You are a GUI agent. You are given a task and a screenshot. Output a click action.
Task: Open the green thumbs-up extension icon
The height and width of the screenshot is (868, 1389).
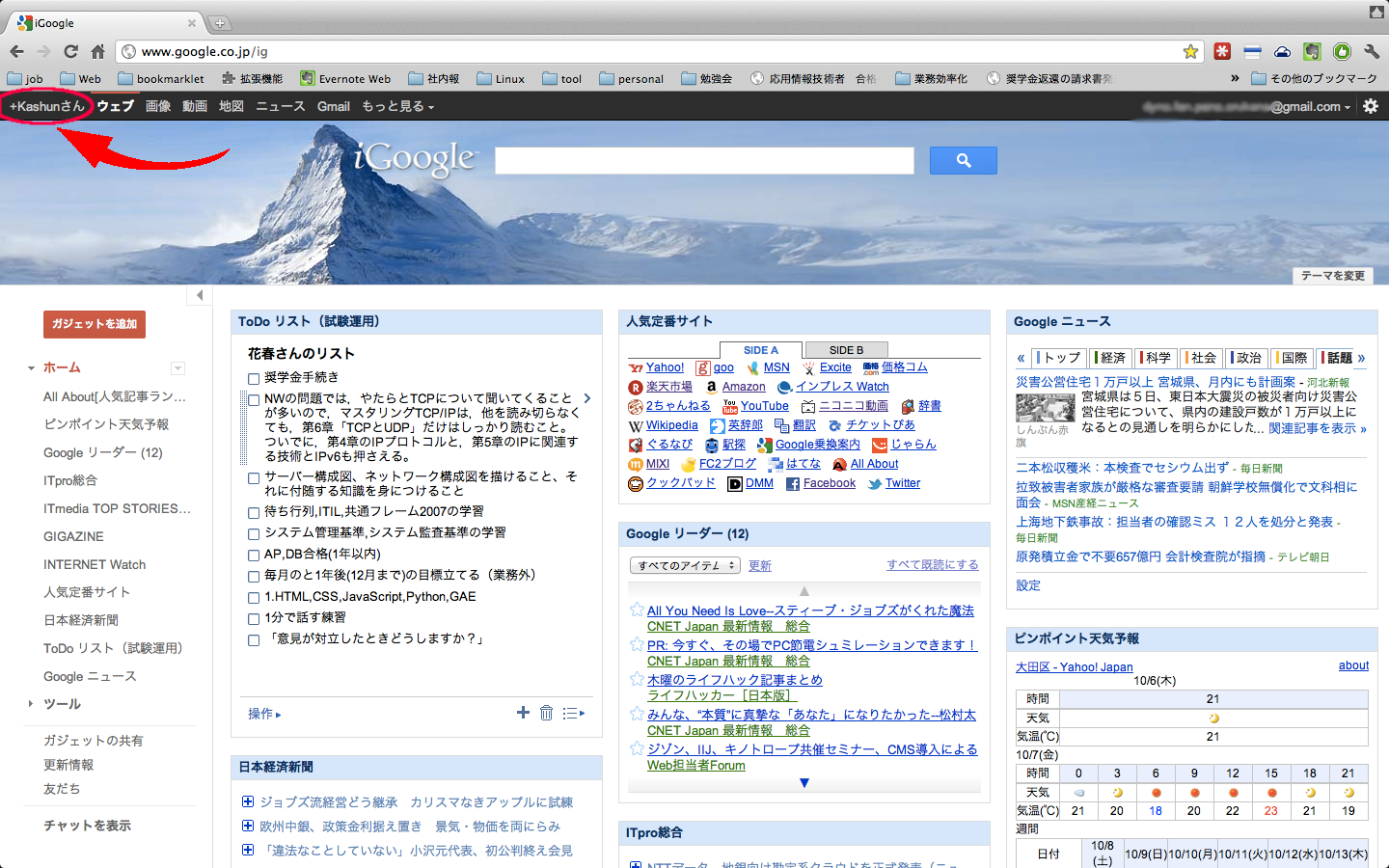(x=1342, y=51)
